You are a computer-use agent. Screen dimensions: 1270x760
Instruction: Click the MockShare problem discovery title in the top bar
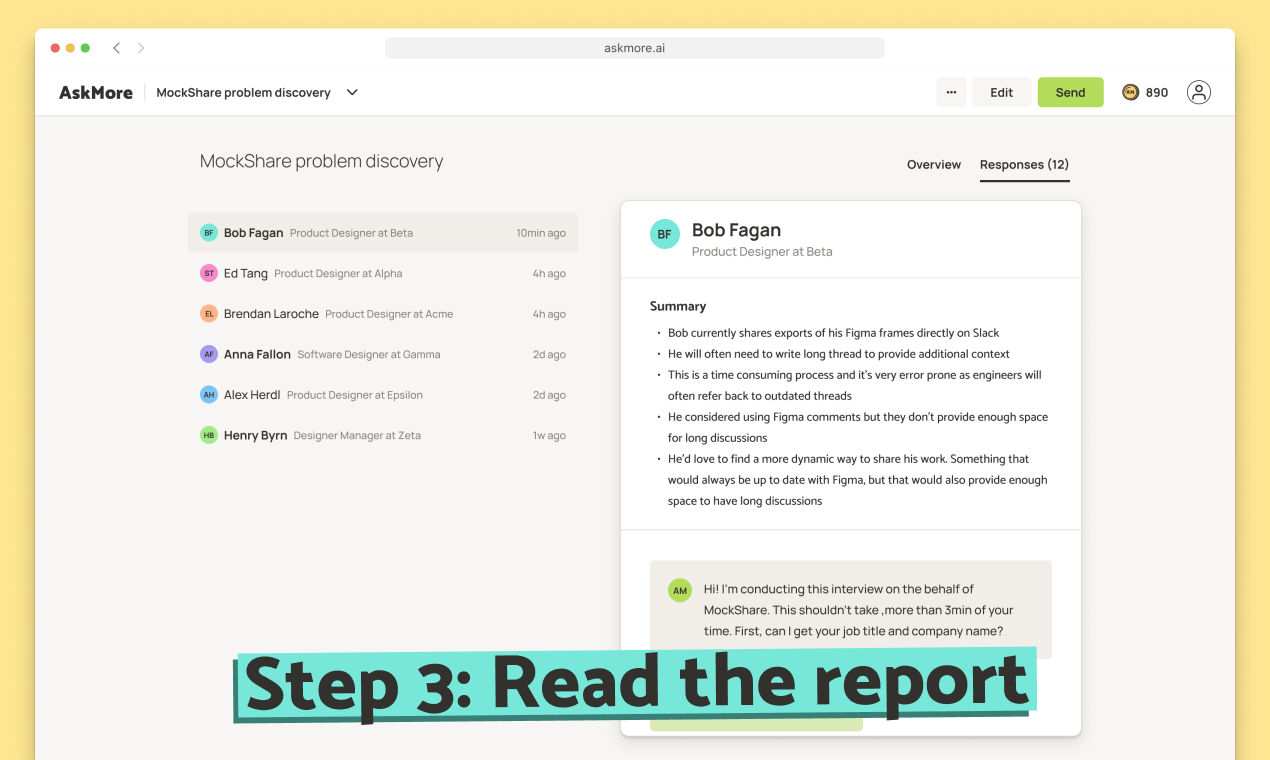(243, 92)
